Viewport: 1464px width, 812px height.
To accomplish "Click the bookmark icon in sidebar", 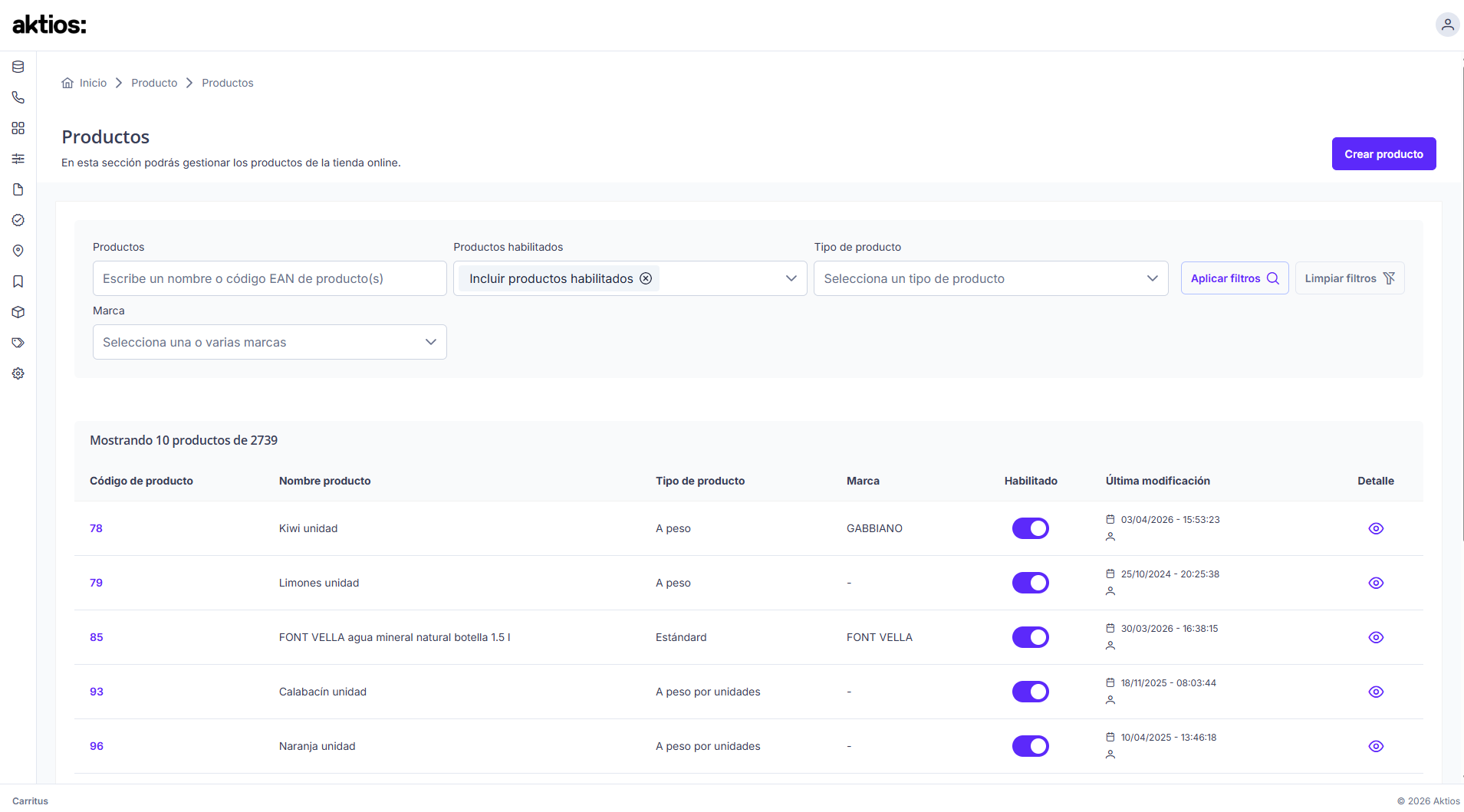I will [18, 281].
